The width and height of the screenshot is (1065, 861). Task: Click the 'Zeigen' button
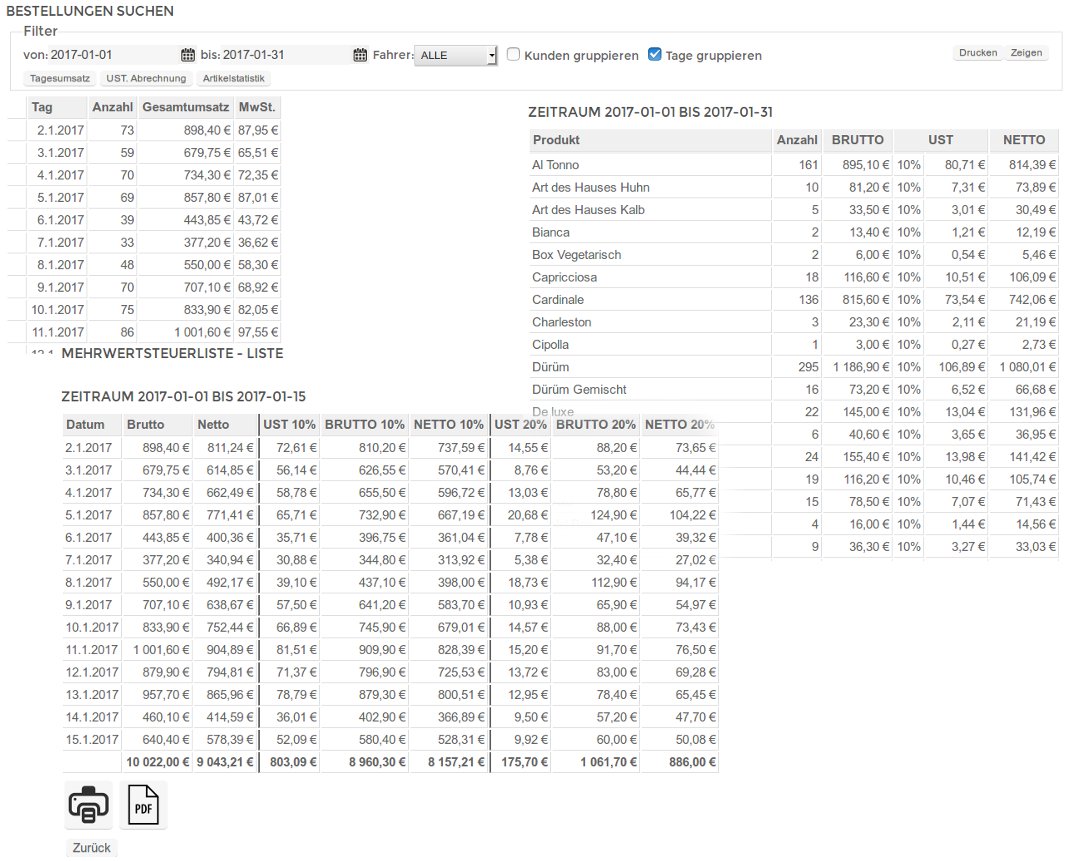click(1027, 52)
